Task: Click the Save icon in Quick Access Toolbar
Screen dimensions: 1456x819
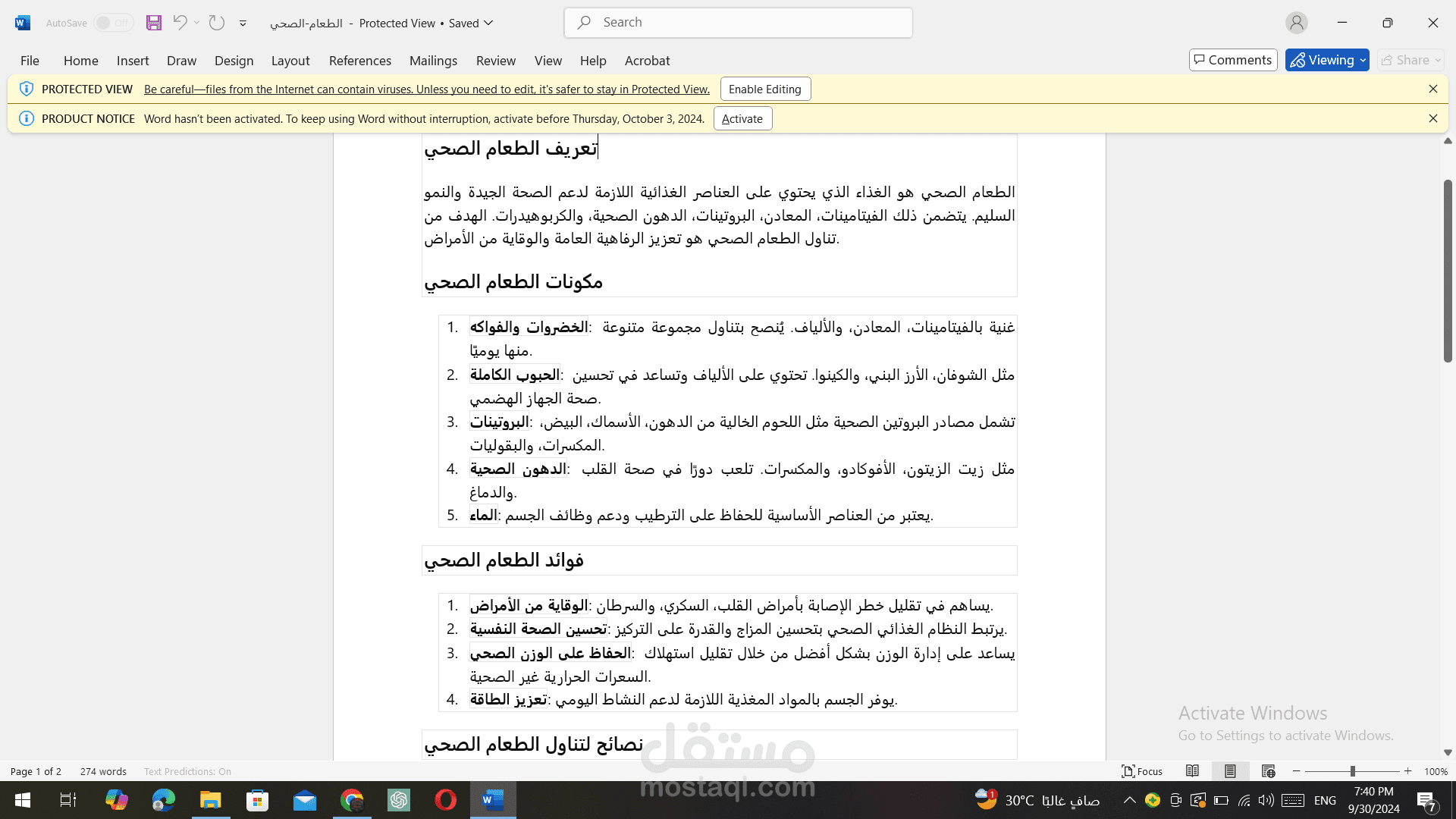Action: pos(154,23)
